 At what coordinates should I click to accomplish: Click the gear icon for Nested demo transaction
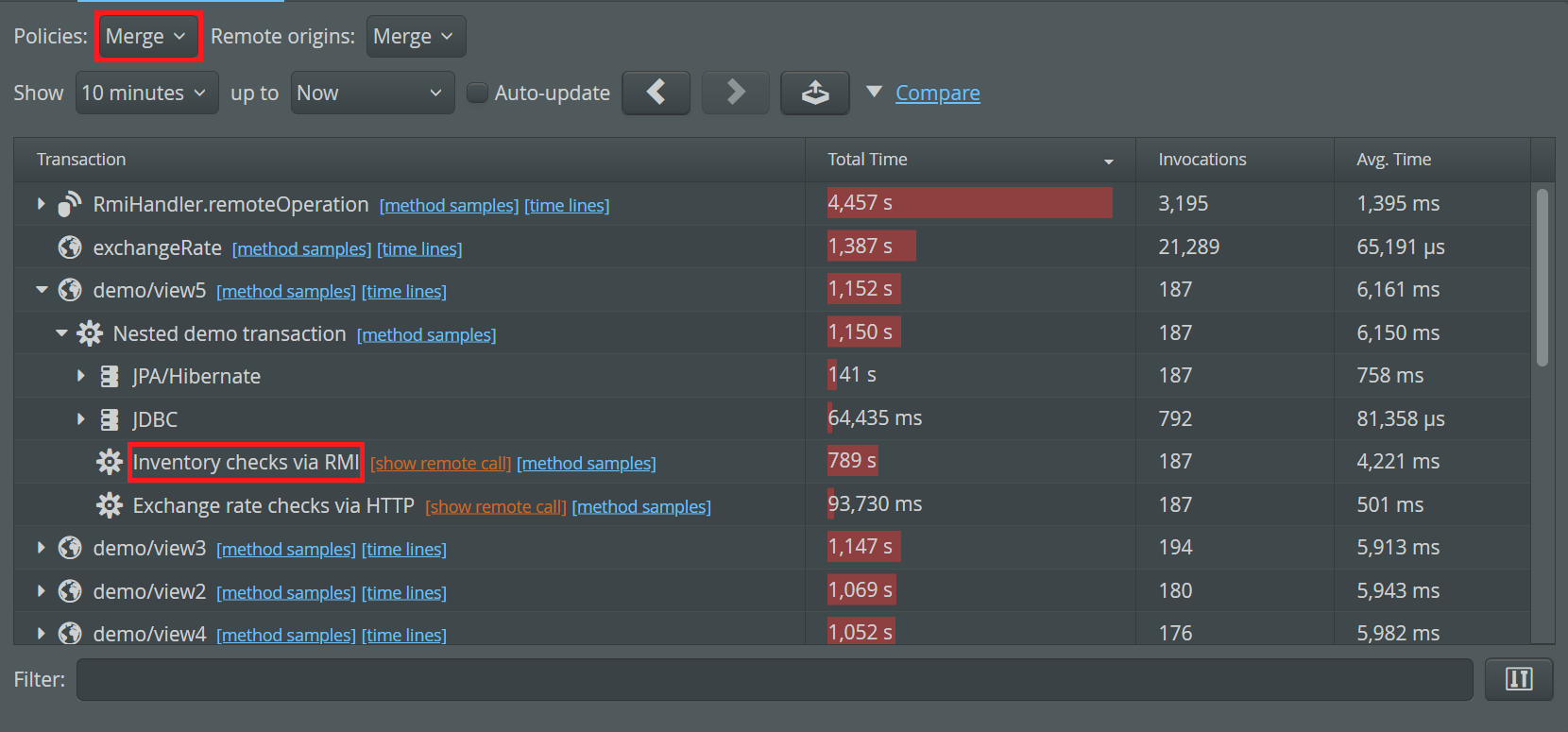(90, 333)
